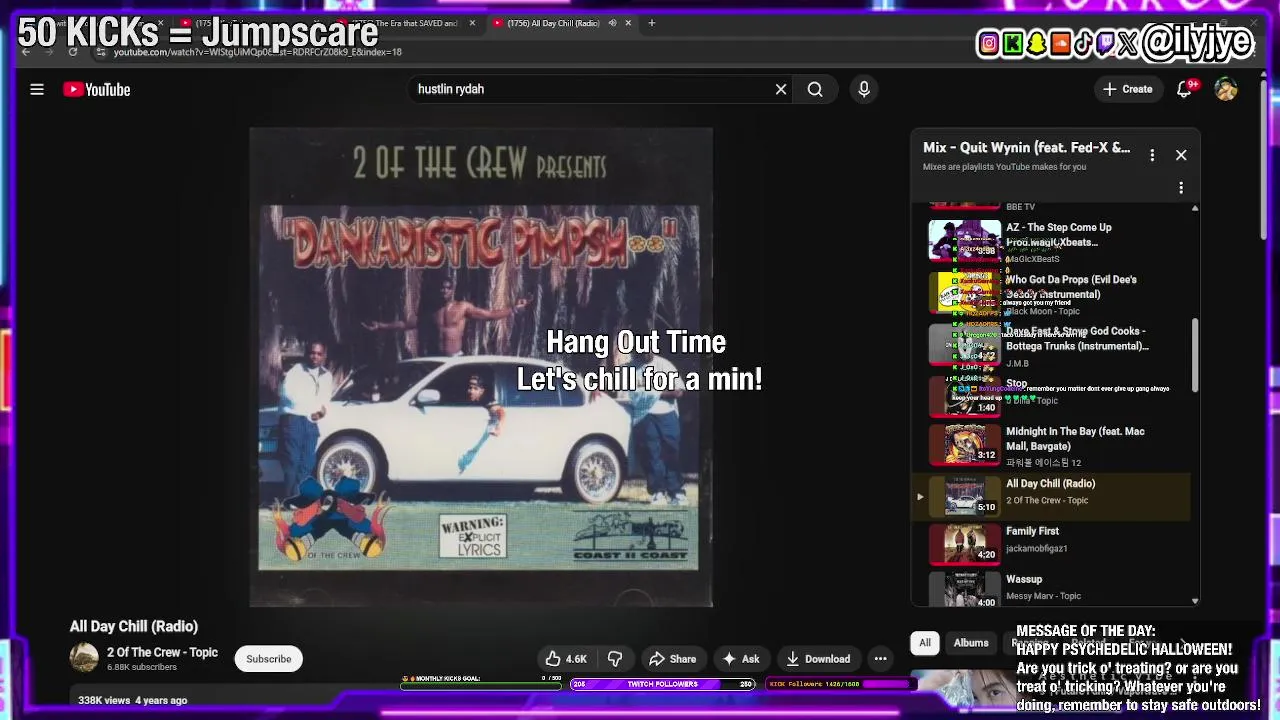Mute the All Day Chill browser tab speaker icon

pyautogui.click(x=612, y=23)
